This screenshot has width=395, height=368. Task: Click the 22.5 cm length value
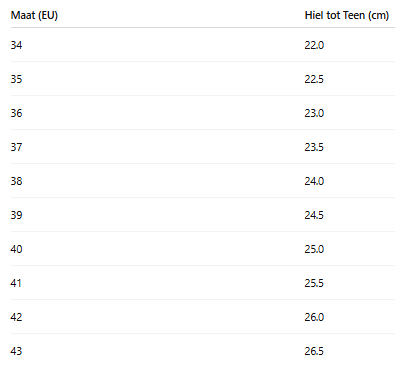pyautogui.click(x=314, y=79)
